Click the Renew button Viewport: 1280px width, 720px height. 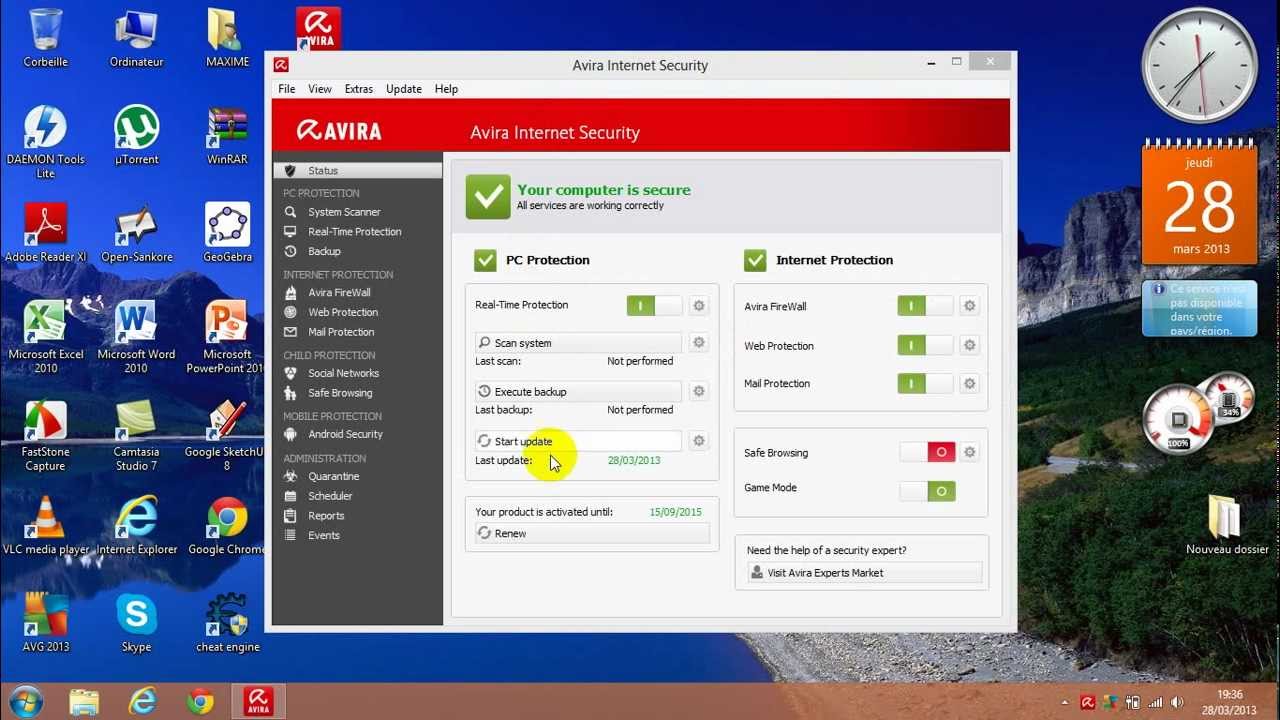click(x=592, y=534)
